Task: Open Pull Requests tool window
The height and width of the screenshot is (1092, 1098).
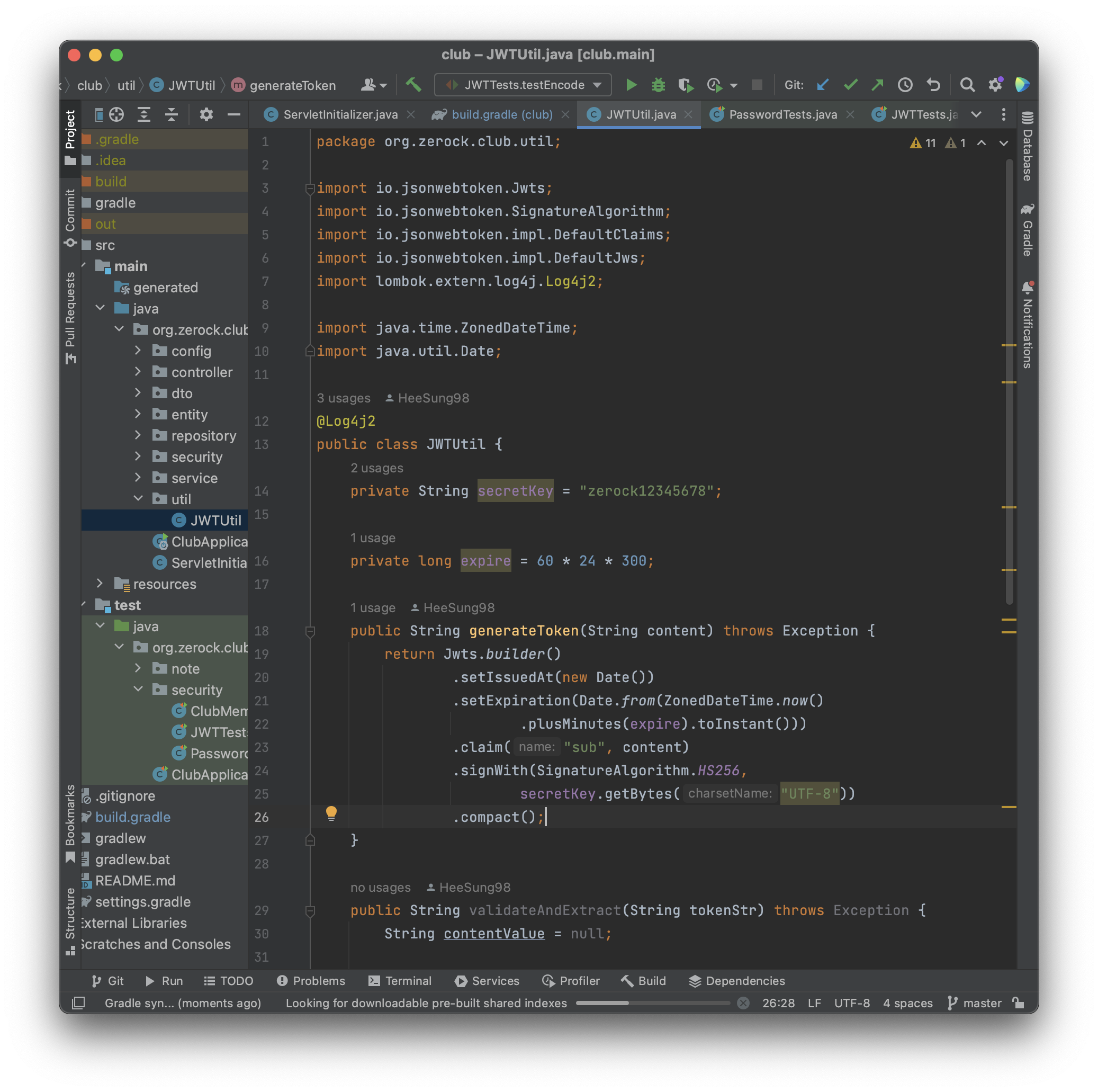Action: pos(70,318)
